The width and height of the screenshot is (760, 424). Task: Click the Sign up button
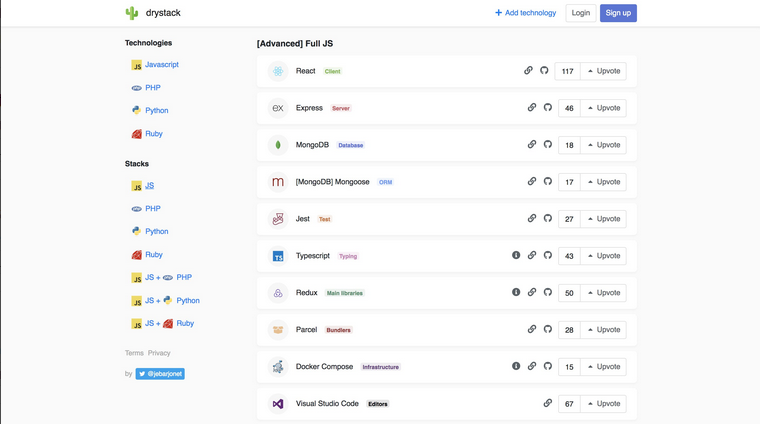618,13
